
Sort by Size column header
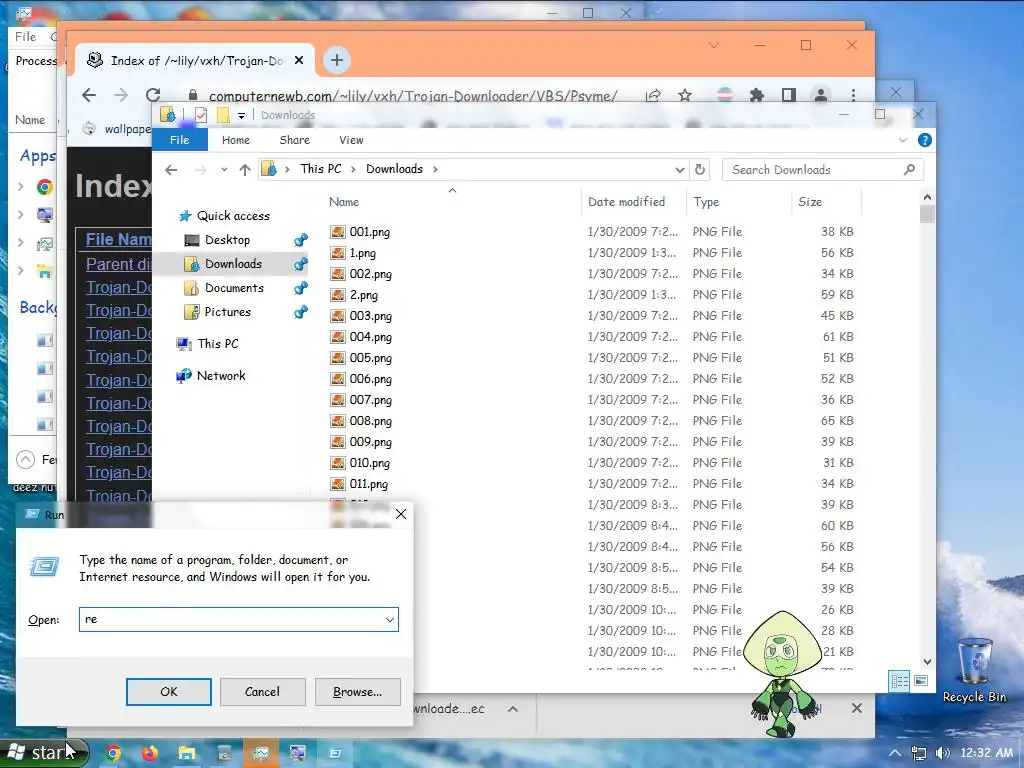click(810, 202)
